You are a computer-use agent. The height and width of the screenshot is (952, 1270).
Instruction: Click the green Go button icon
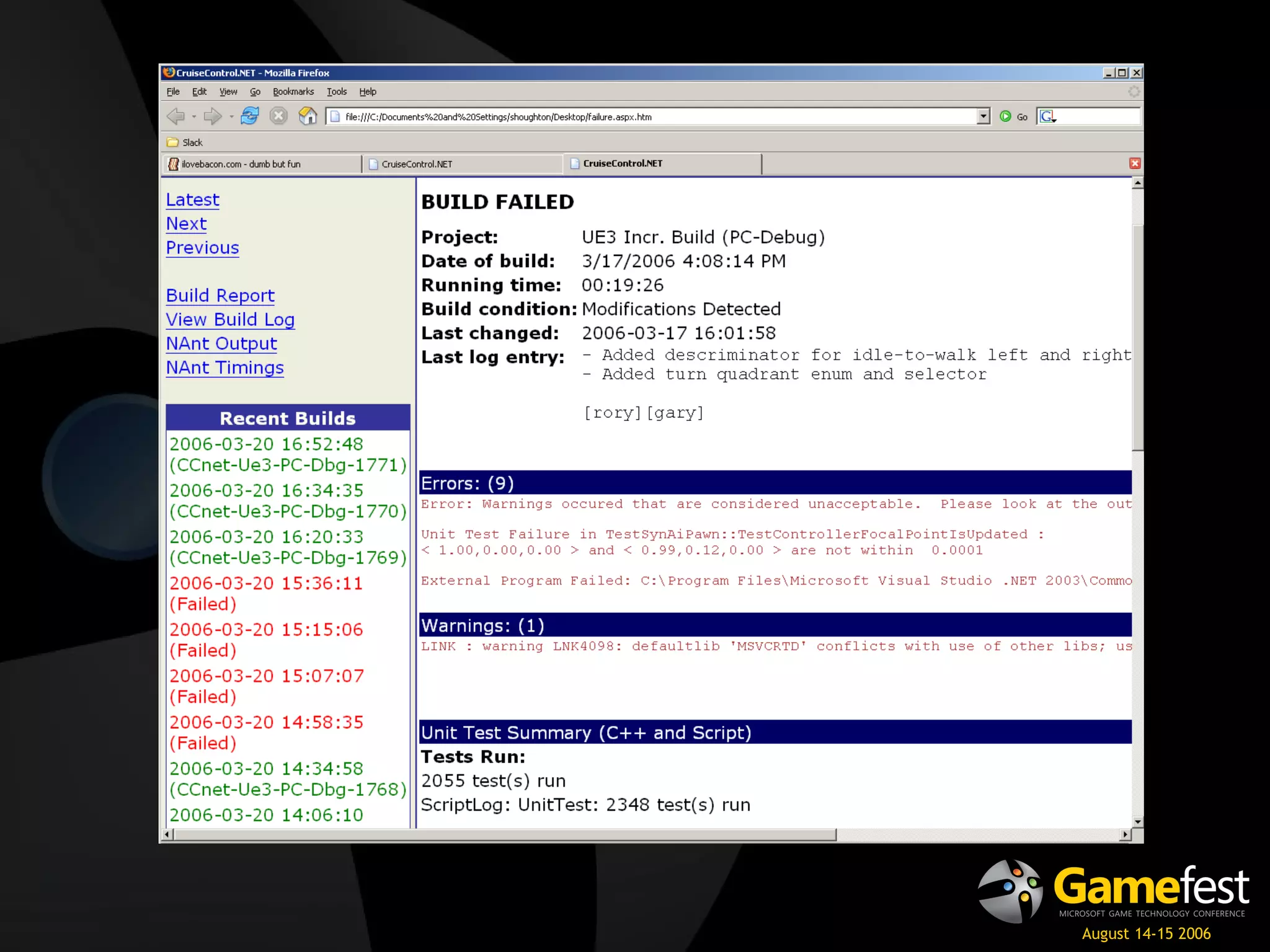pyautogui.click(x=1006, y=116)
